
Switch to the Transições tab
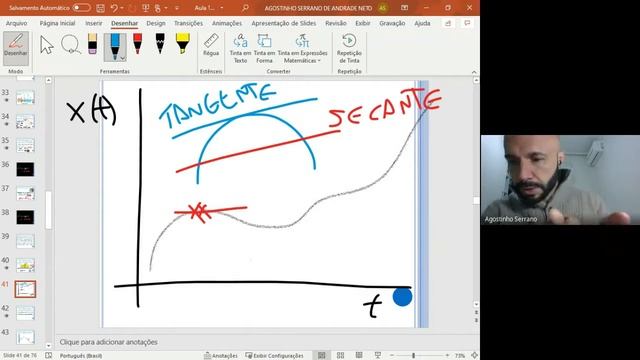point(189,23)
